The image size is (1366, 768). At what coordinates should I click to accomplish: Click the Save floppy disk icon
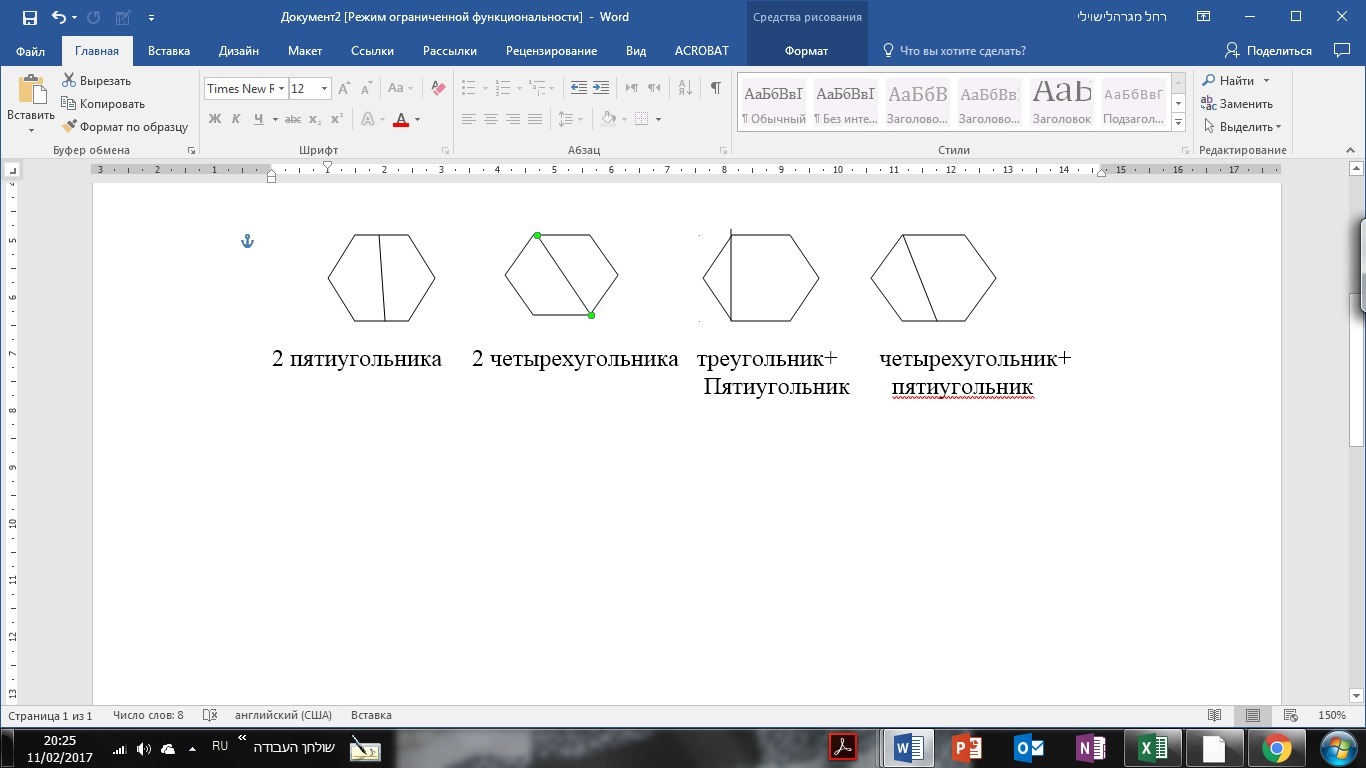[29, 18]
